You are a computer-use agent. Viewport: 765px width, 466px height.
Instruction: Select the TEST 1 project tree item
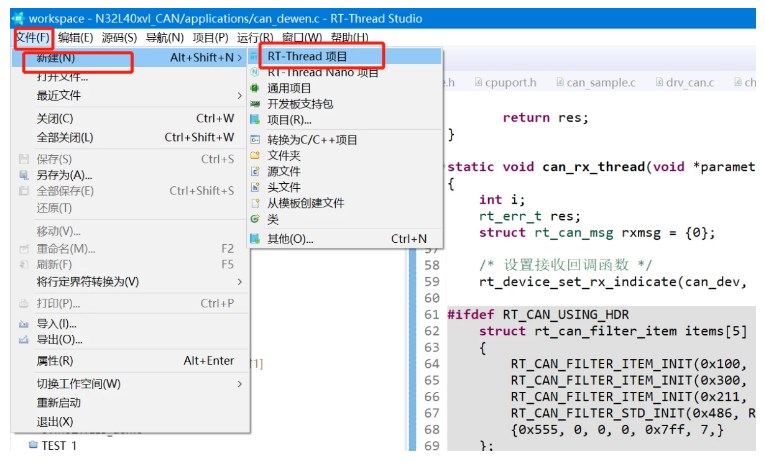[59, 446]
